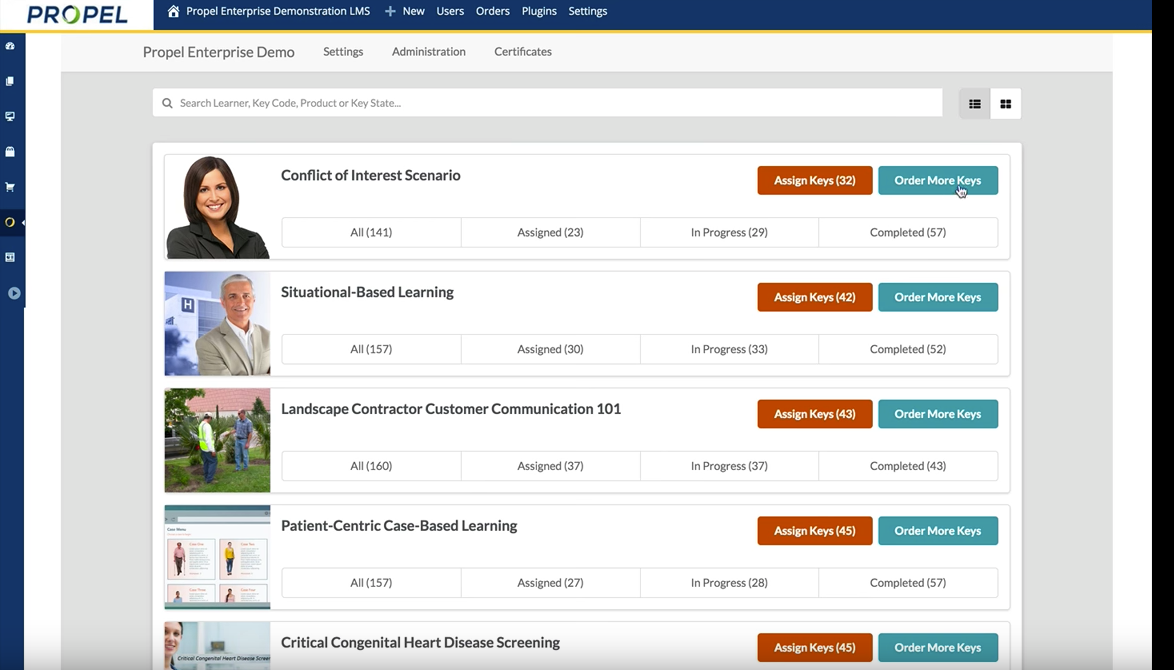Click the home icon in the top bar
1174x670 pixels.
(x=173, y=11)
